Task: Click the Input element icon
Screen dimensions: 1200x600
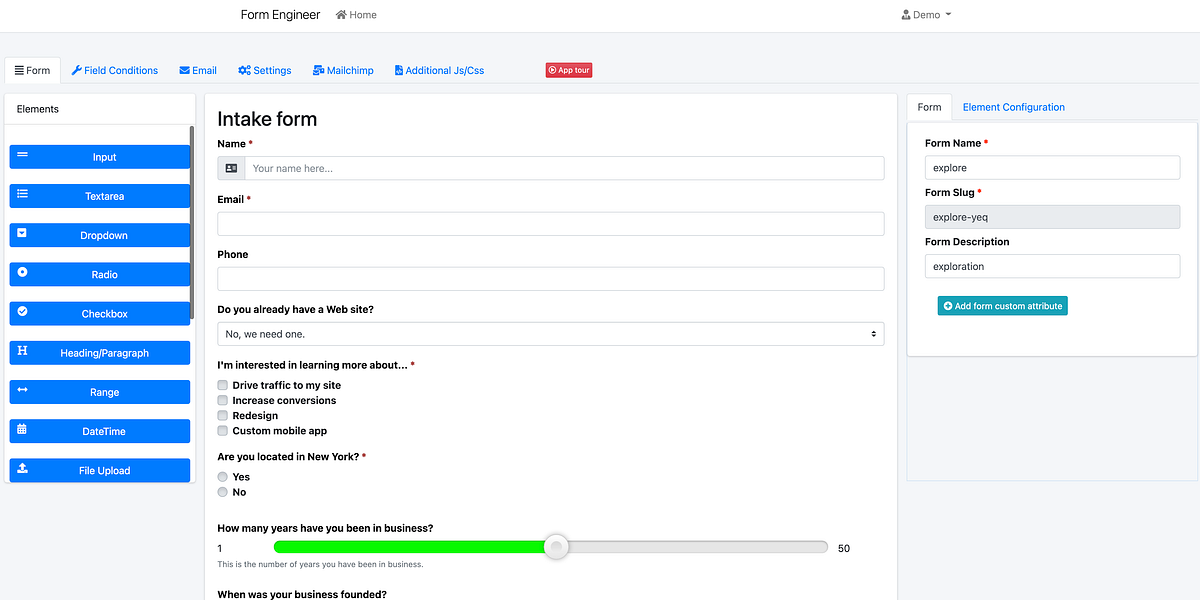Action: (22, 154)
